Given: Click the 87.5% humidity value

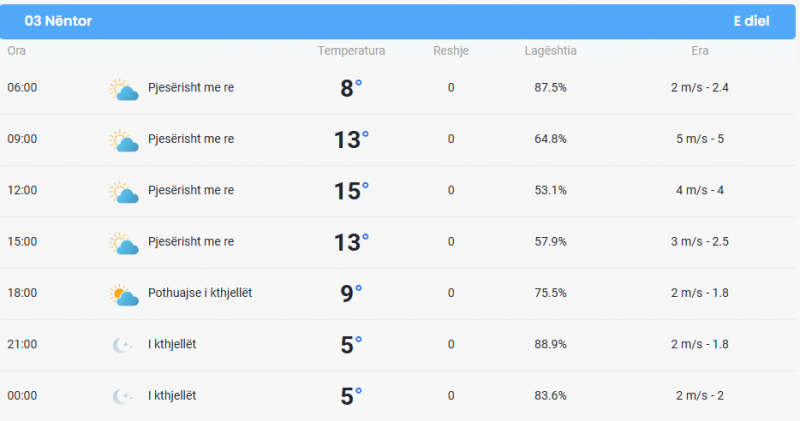Looking at the screenshot, I should pyautogui.click(x=551, y=88).
